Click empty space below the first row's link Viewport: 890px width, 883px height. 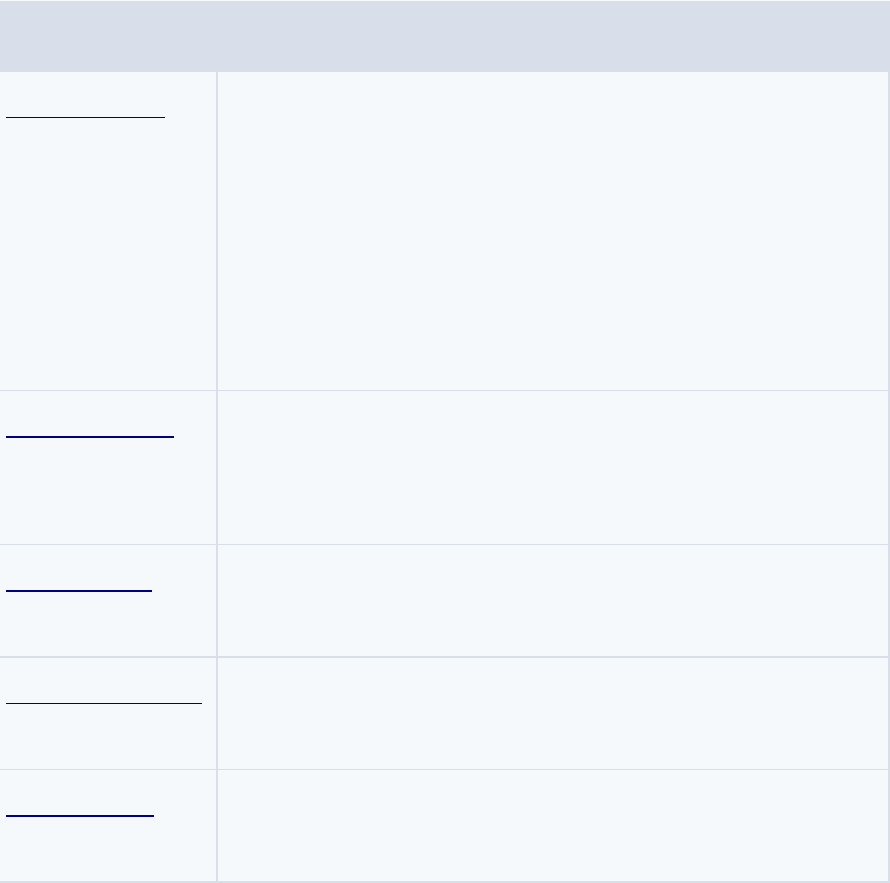pyautogui.click(x=108, y=255)
